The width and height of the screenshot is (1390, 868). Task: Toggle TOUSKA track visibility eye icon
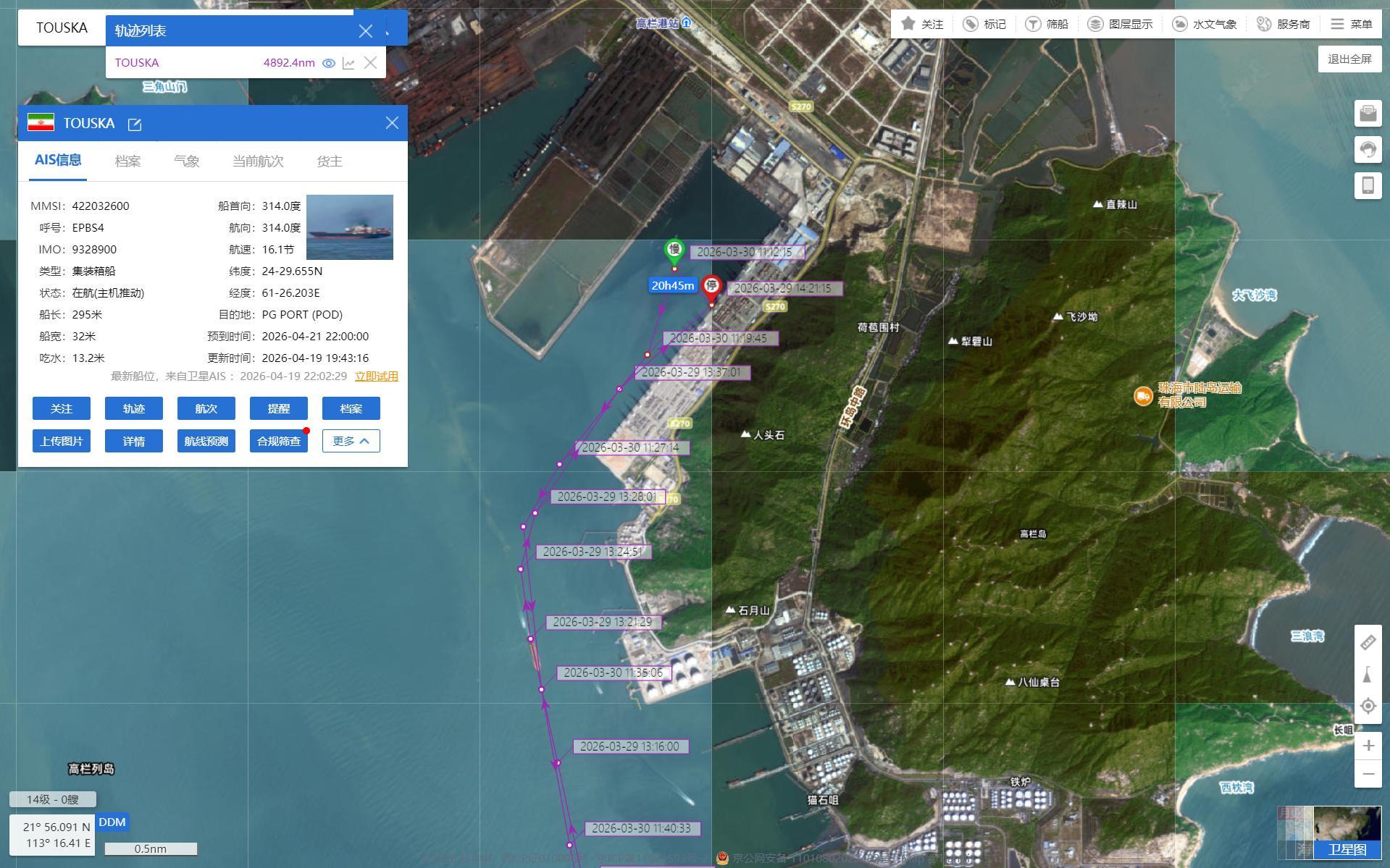click(329, 63)
